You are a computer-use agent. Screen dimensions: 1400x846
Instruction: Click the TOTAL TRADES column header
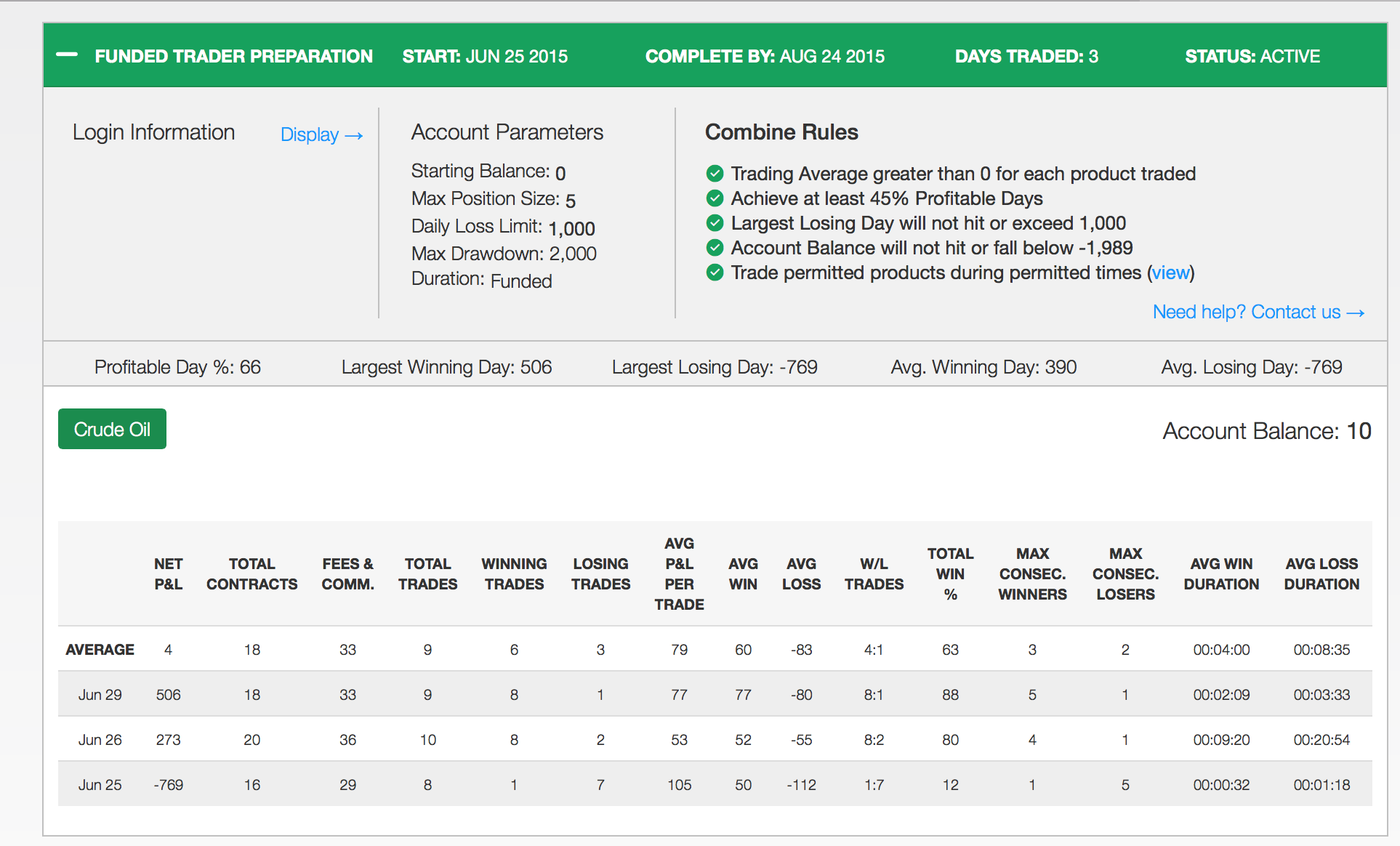[427, 574]
